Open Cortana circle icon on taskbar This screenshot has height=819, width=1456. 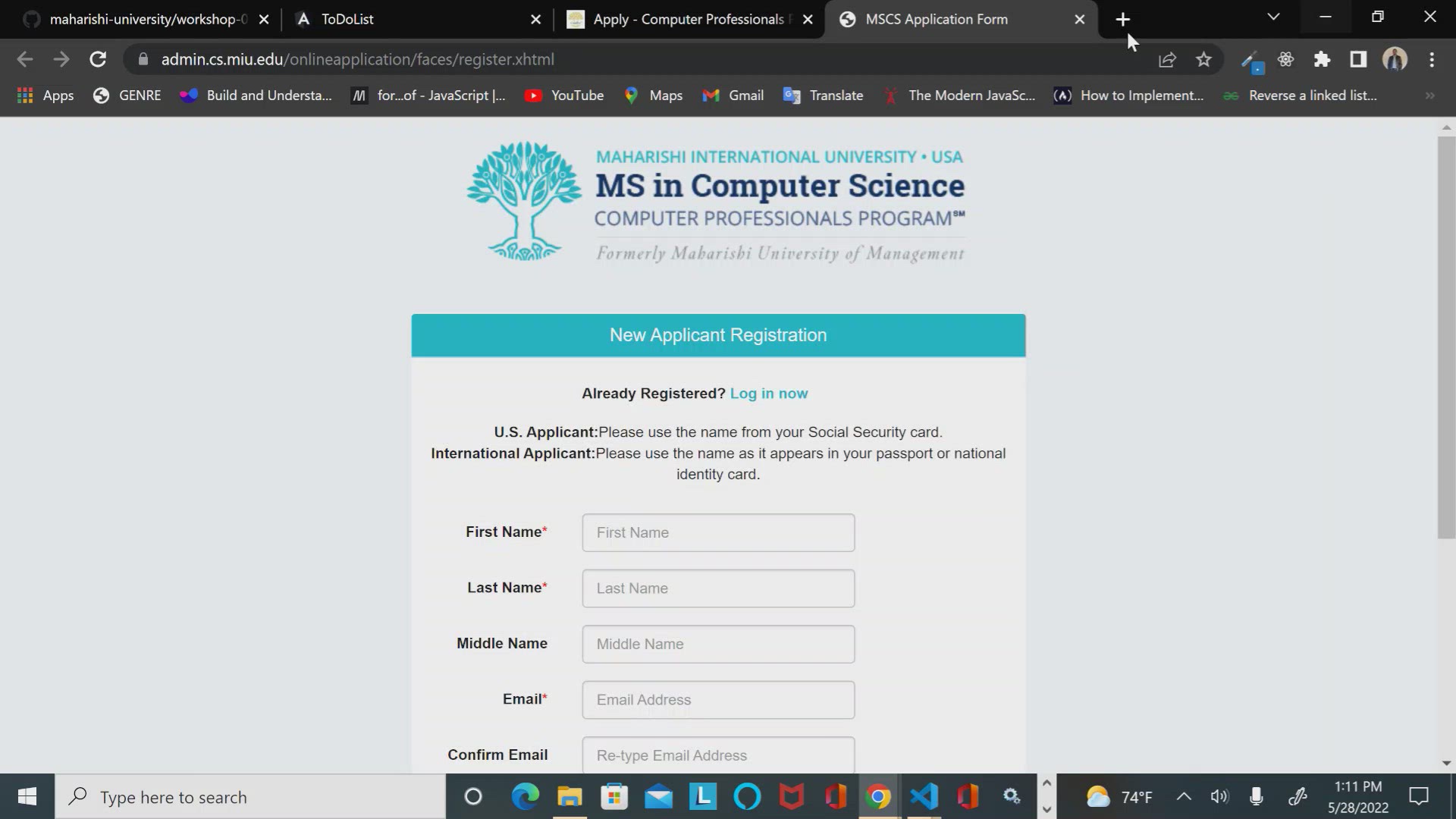(x=473, y=797)
